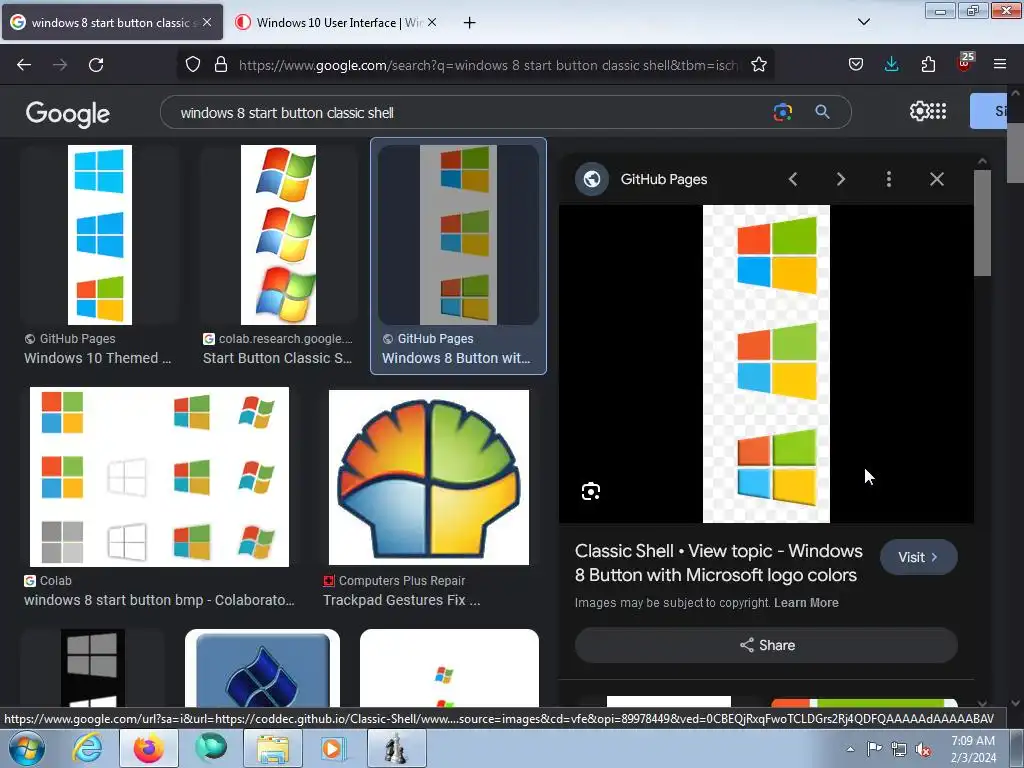Viewport: 1024px width, 768px height.
Task: Show next image in preview panel
Action: coord(840,179)
